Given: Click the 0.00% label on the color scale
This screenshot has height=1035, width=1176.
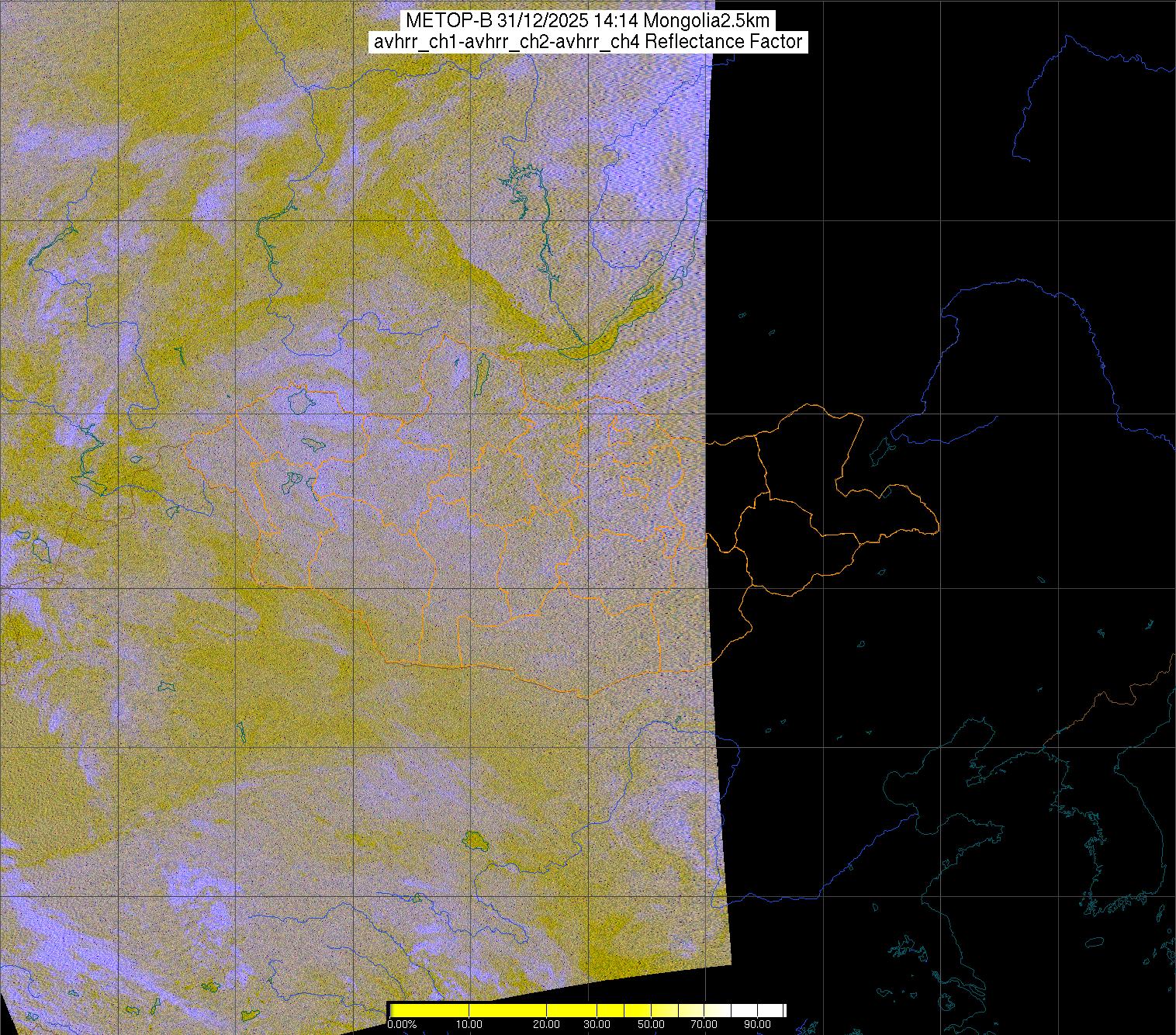Looking at the screenshot, I should pos(401,1025).
